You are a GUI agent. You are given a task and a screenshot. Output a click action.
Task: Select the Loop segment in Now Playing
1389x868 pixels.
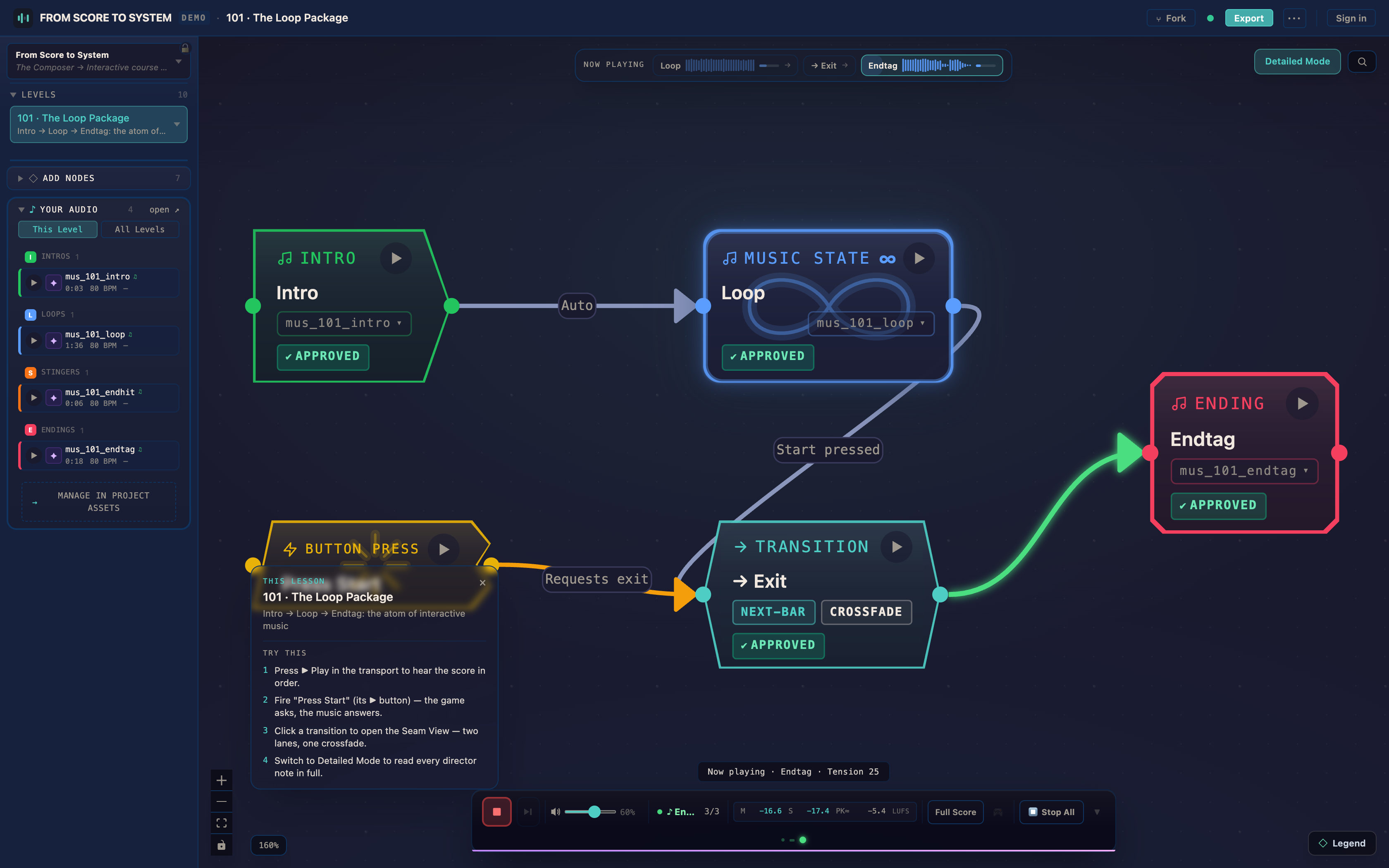point(726,65)
